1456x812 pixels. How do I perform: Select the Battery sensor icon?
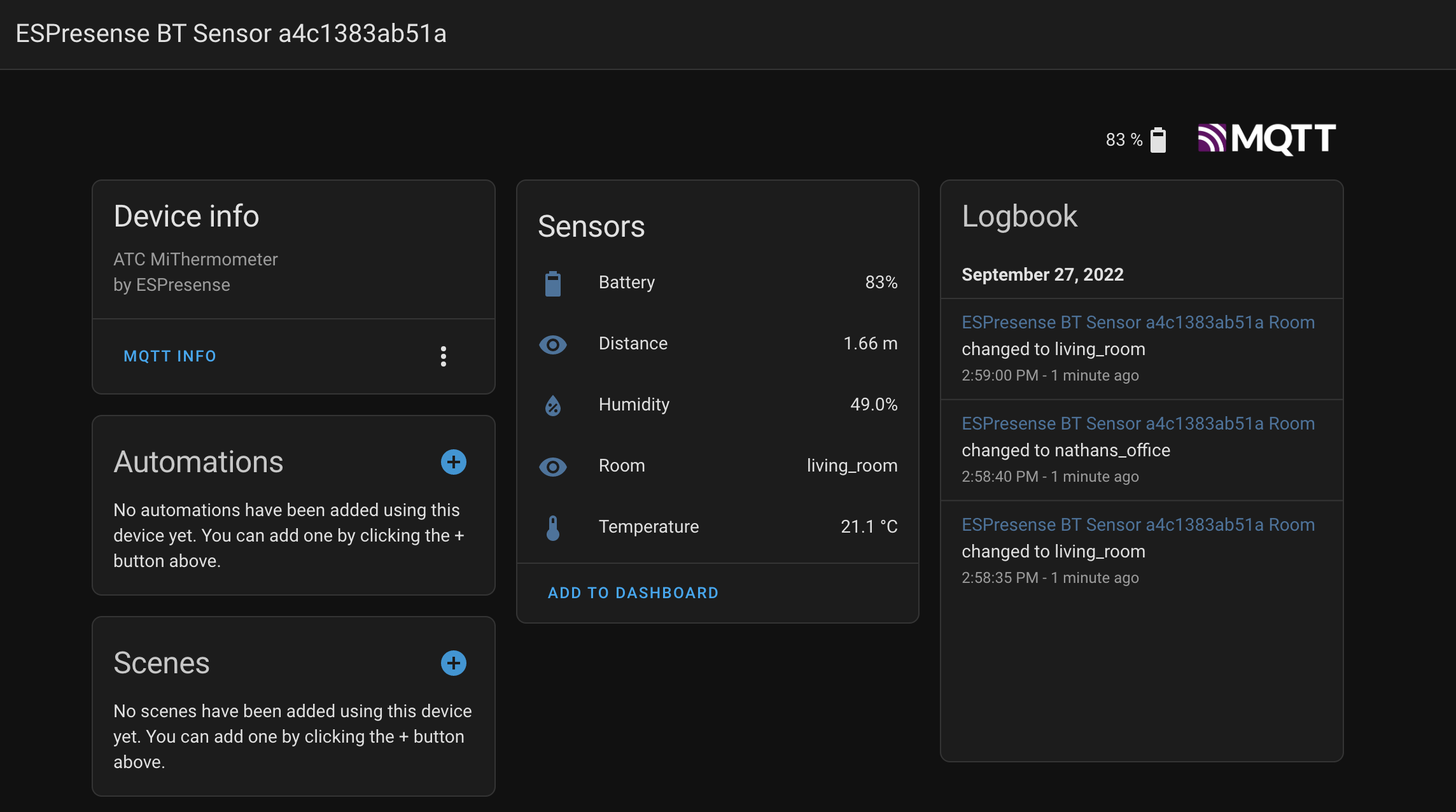click(553, 283)
